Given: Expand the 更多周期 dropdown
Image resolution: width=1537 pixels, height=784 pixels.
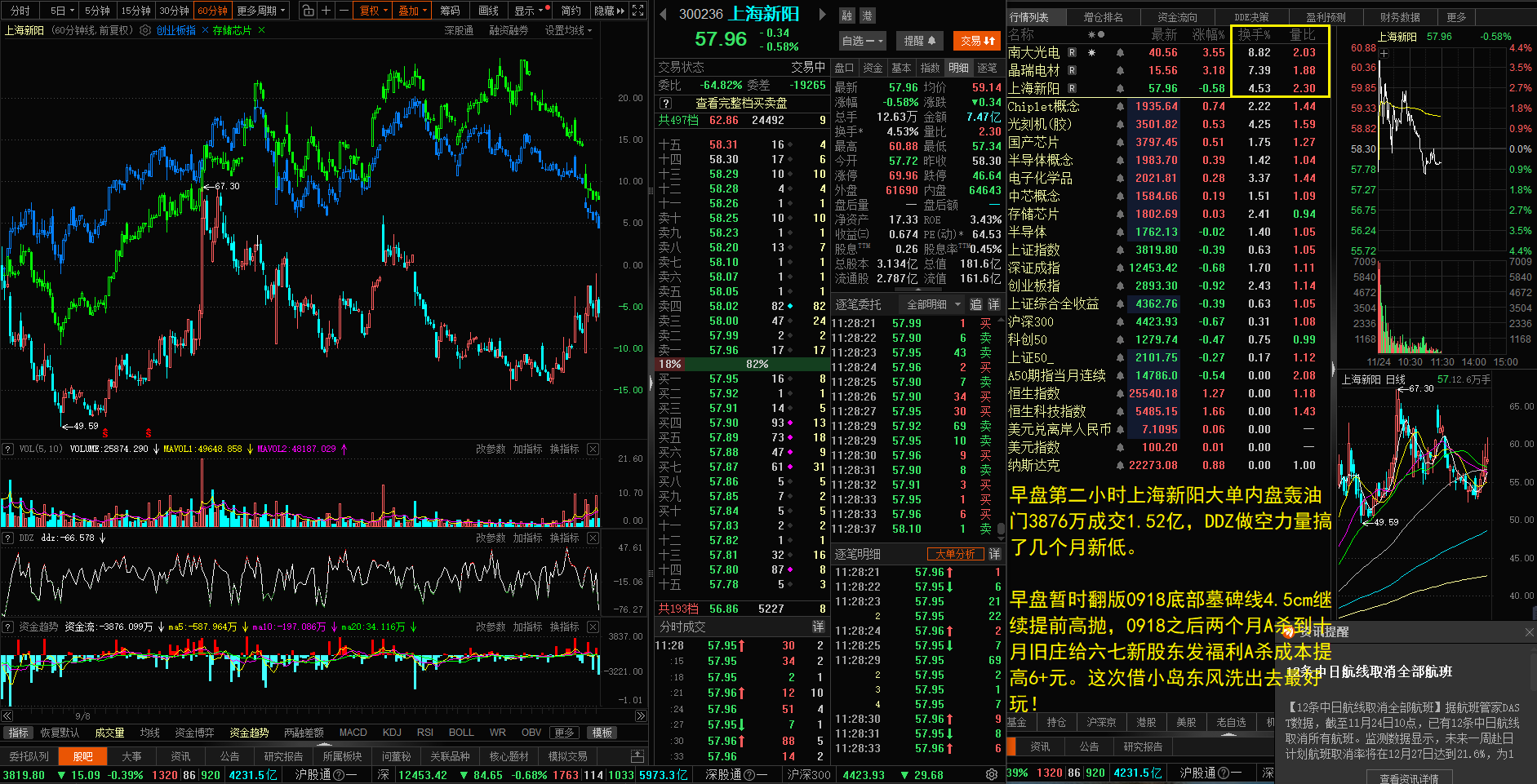Looking at the screenshot, I should (x=261, y=11).
